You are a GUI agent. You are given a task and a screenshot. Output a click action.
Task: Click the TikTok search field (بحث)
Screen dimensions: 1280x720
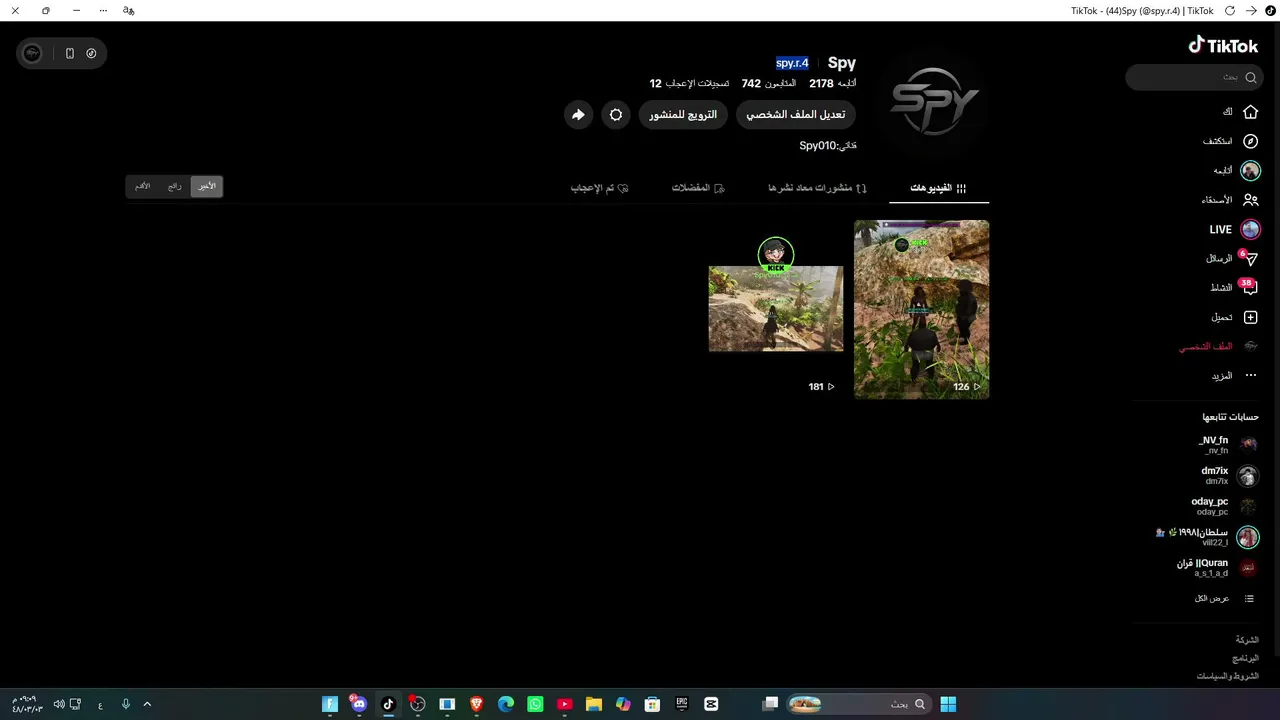click(x=1195, y=77)
